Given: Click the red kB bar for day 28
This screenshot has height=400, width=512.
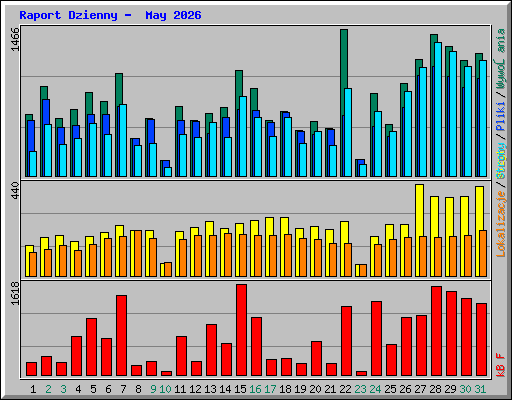Looking at the screenshot, I should (436, 331).
